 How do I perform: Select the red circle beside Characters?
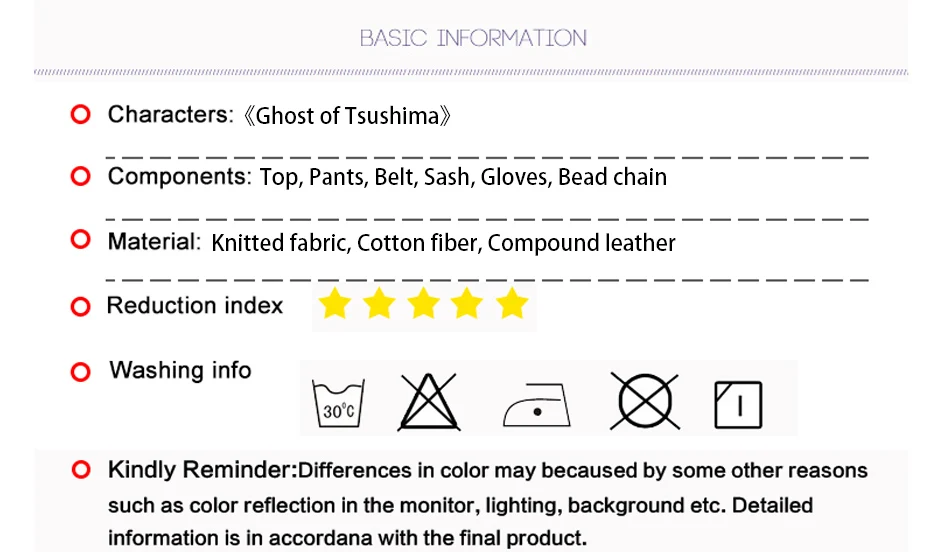[81, 115]
